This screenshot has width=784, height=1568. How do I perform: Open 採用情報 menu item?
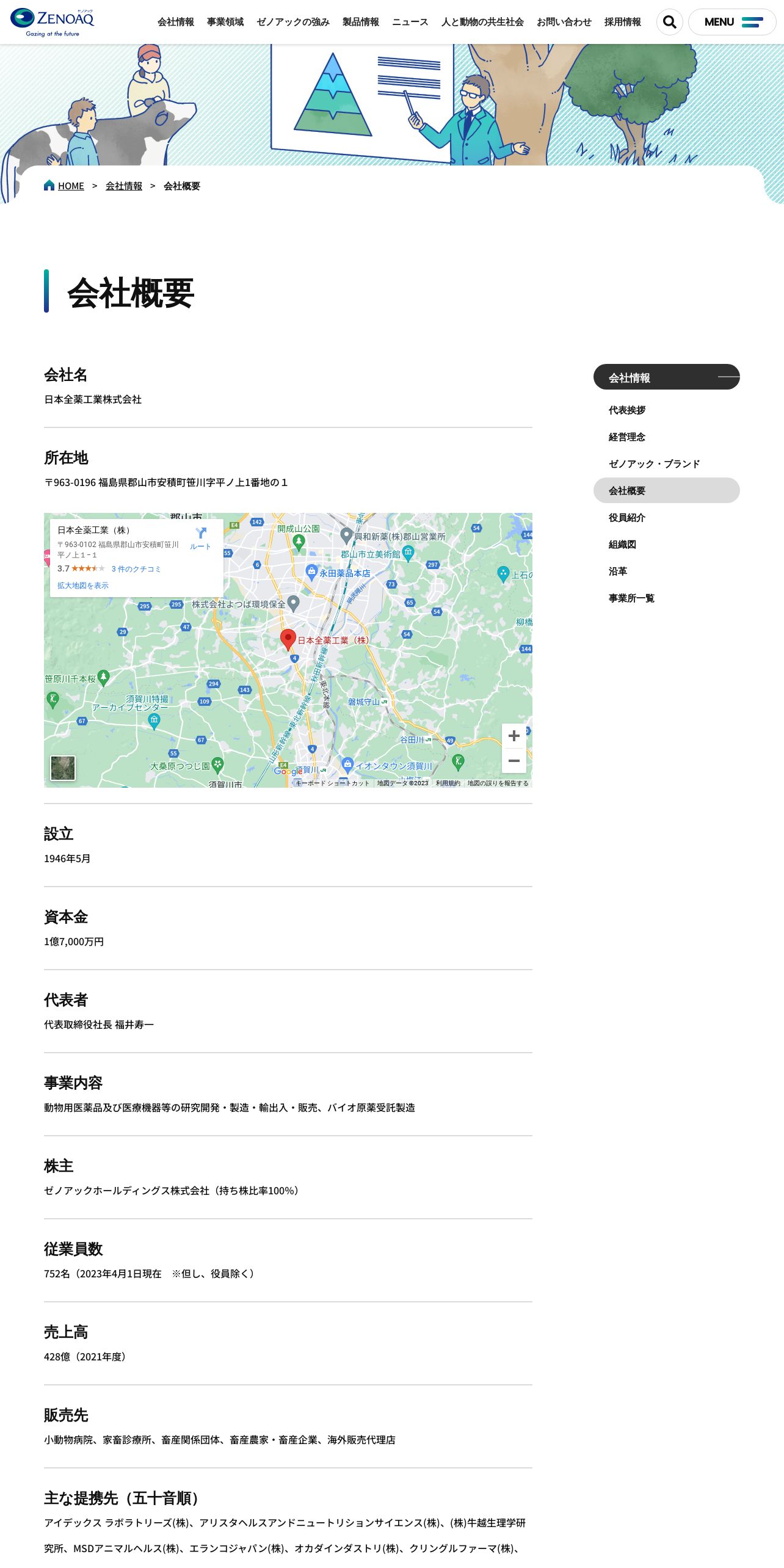623,22
